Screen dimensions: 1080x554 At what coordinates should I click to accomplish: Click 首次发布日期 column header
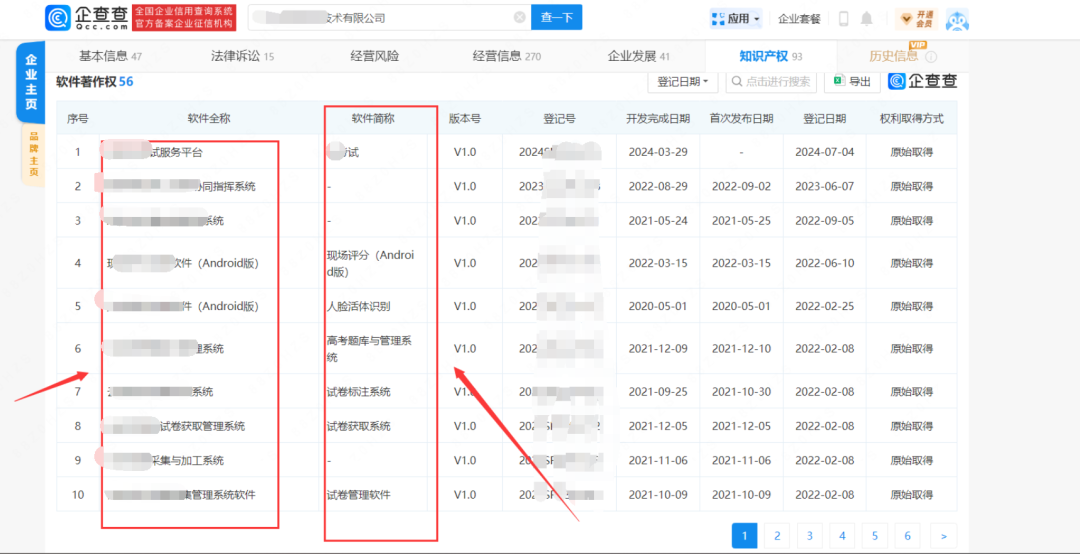point(741,119)
